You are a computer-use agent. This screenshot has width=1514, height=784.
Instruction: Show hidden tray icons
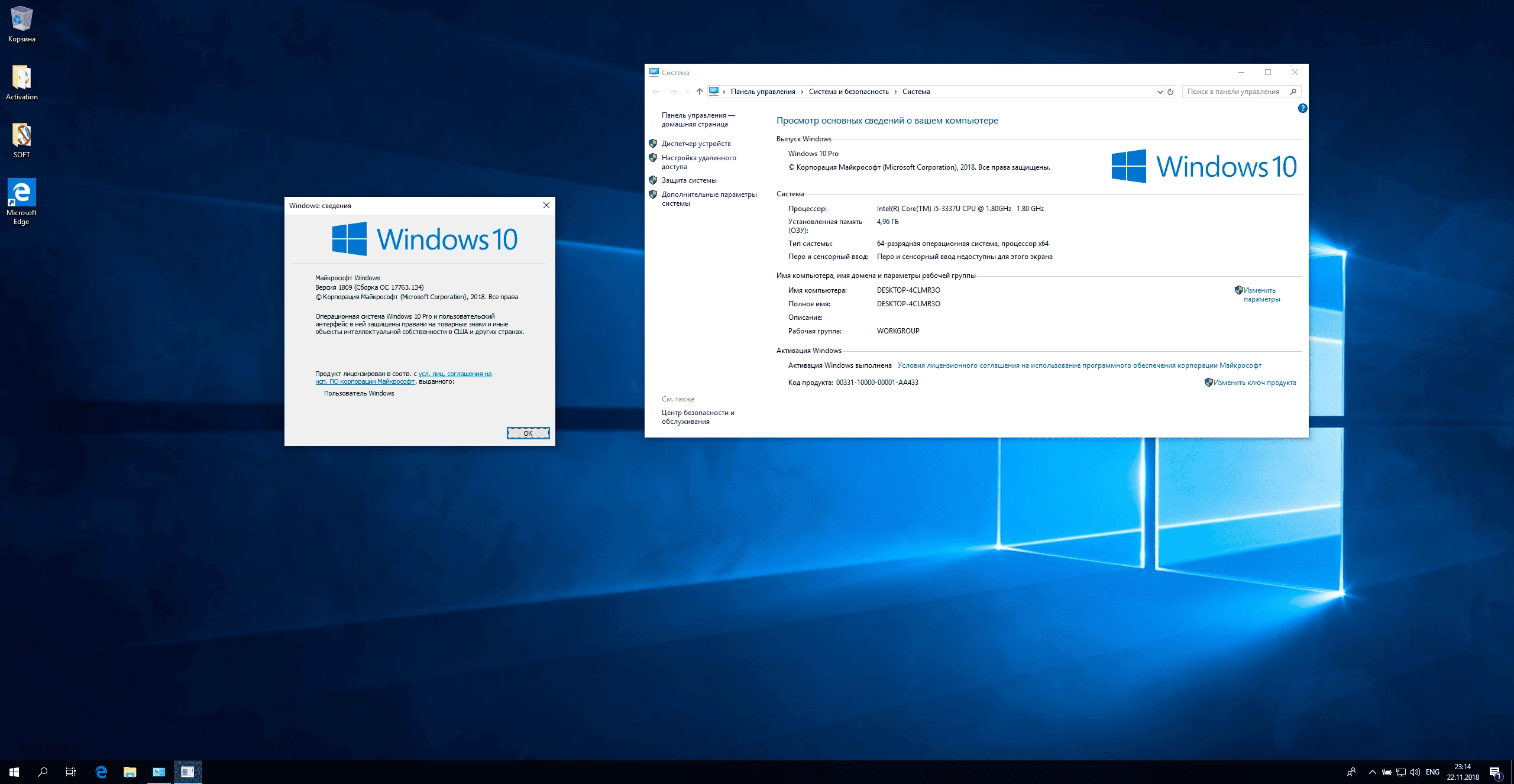(x=1372, y=772)
